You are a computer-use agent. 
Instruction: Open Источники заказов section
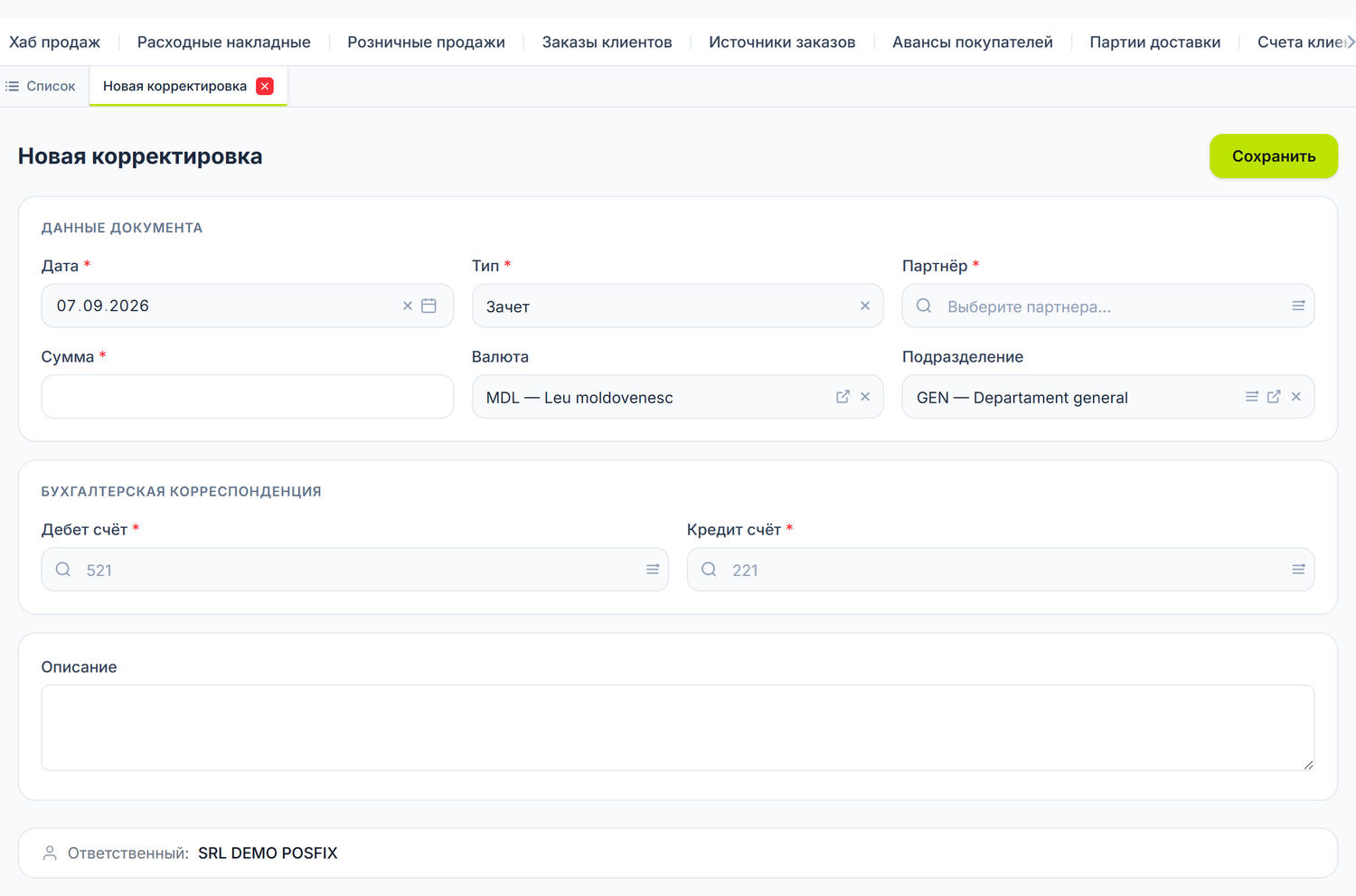pos(782,42)
